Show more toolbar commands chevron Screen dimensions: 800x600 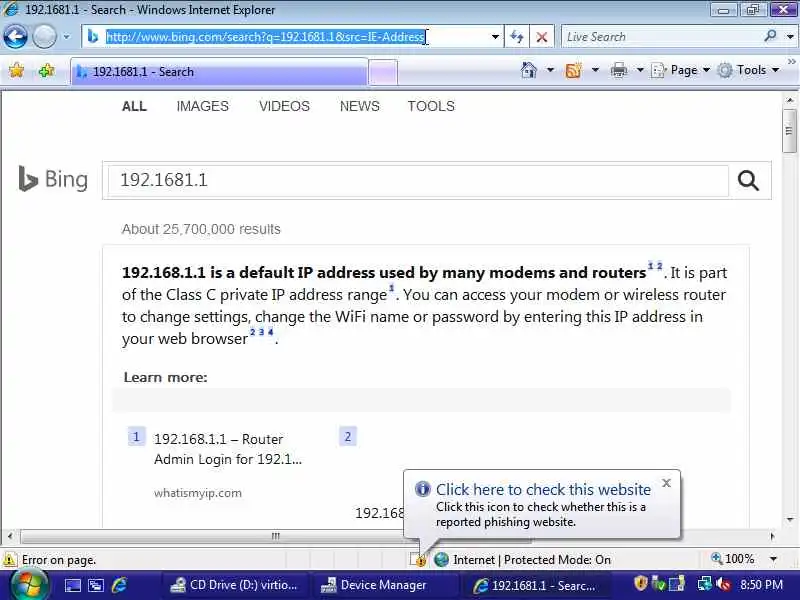[x=791, y=62]
